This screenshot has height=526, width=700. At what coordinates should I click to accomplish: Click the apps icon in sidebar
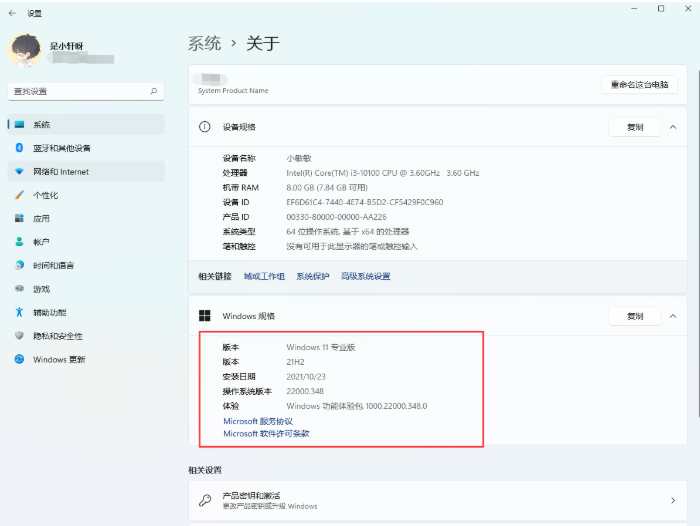pos(19,218)
